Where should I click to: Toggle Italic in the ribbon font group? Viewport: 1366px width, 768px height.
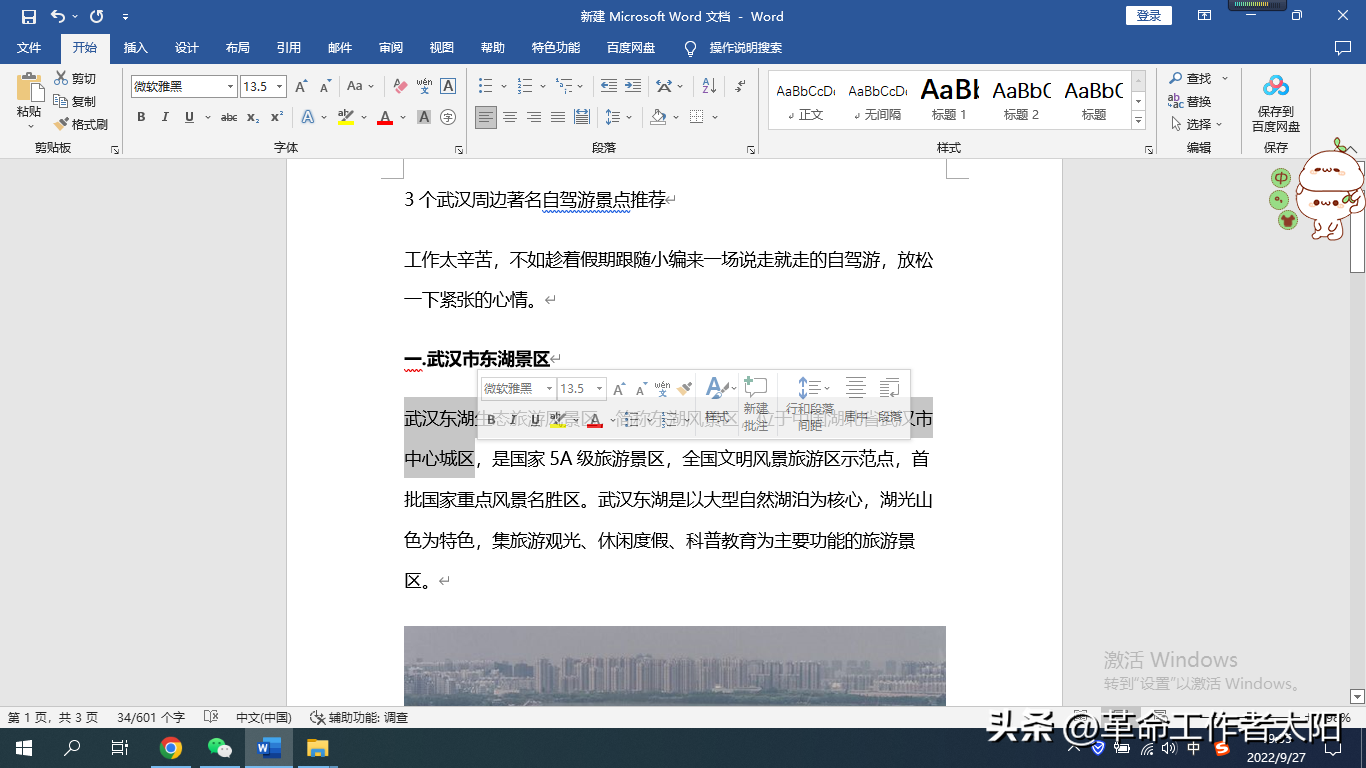pyautogui.click(x=165, y=117)
